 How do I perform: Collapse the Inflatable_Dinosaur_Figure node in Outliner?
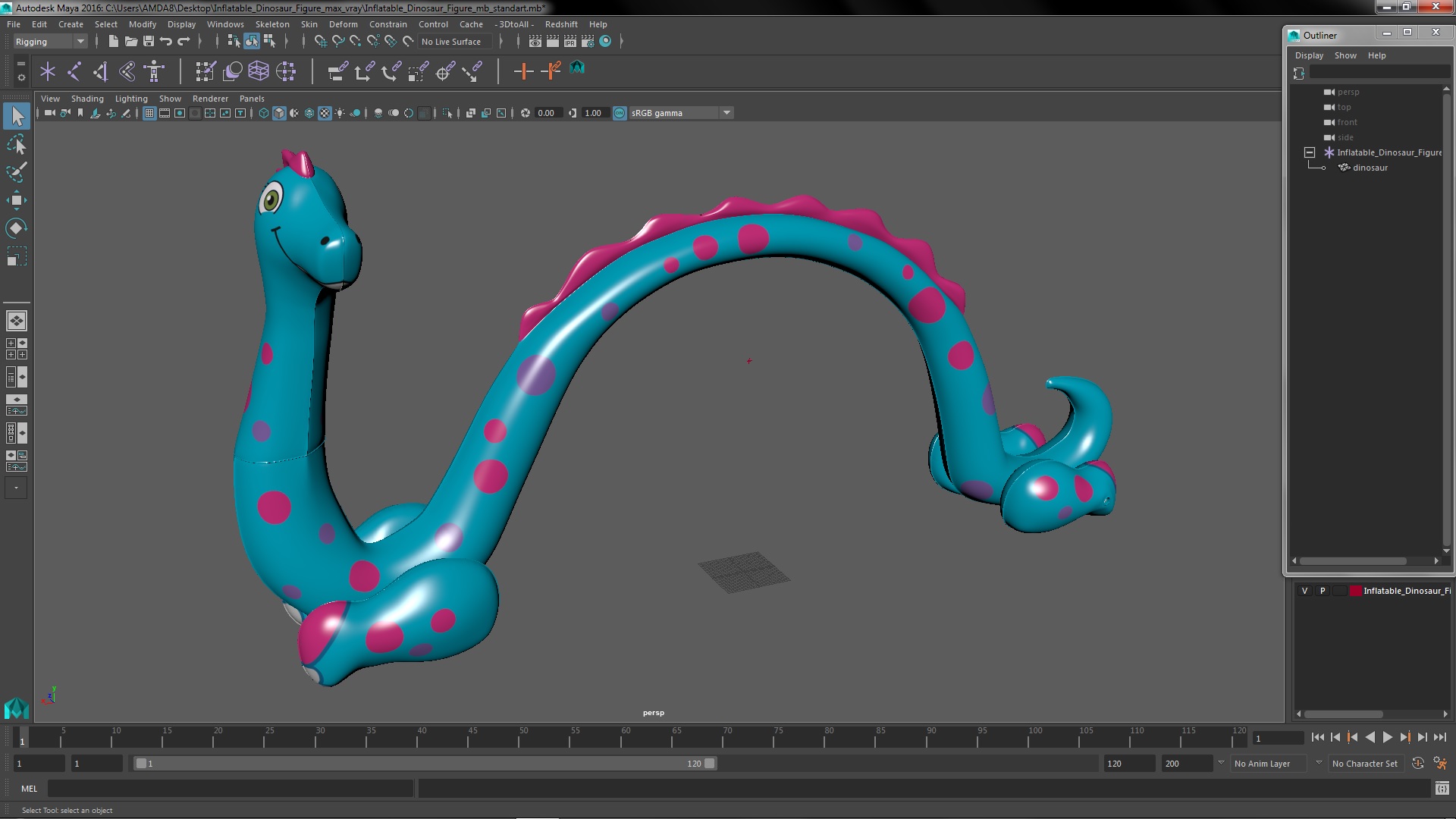tap(1310, 152)
